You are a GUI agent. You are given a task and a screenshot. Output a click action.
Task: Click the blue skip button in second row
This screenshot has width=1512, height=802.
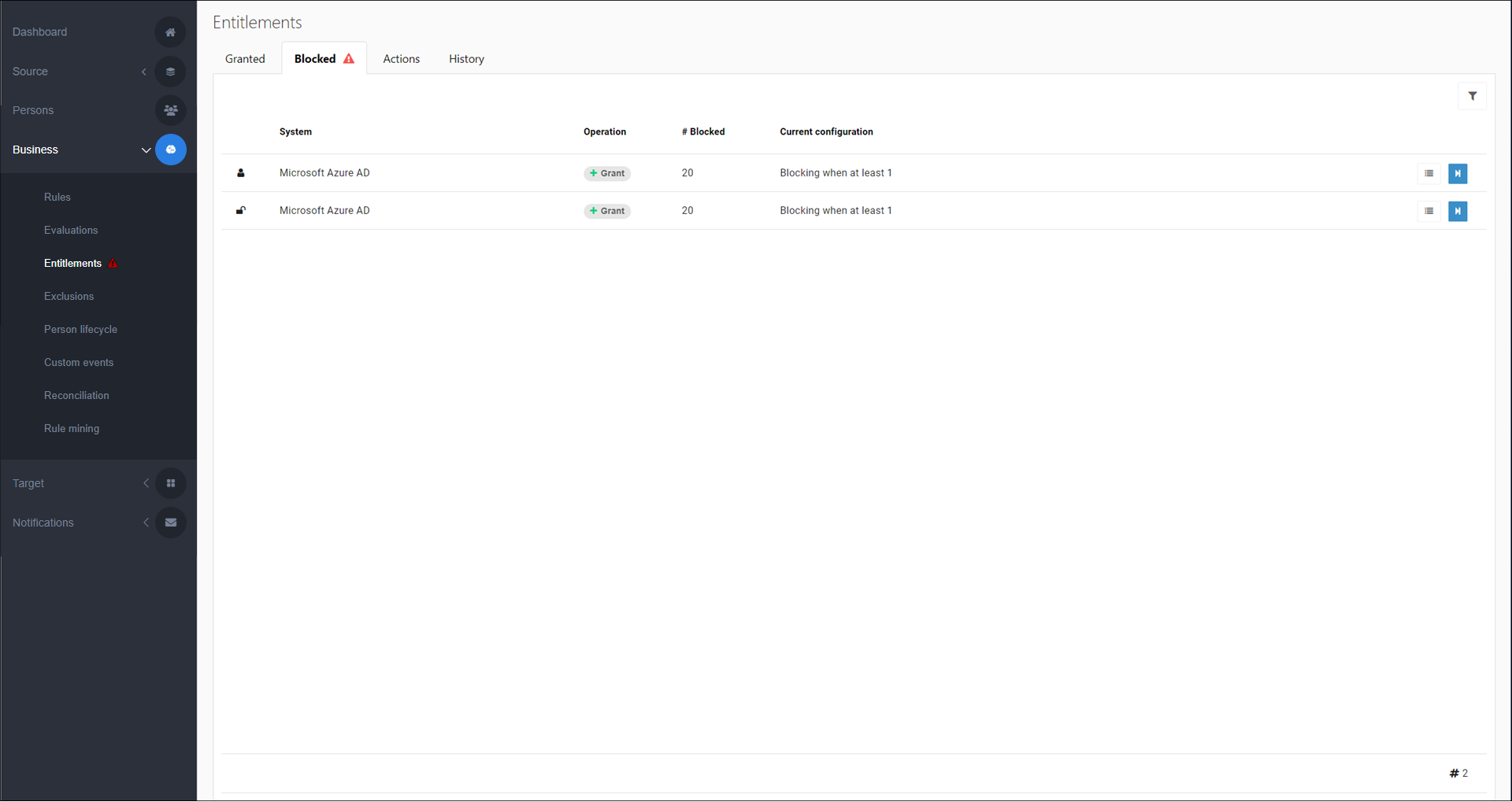tap(1457, 211)
